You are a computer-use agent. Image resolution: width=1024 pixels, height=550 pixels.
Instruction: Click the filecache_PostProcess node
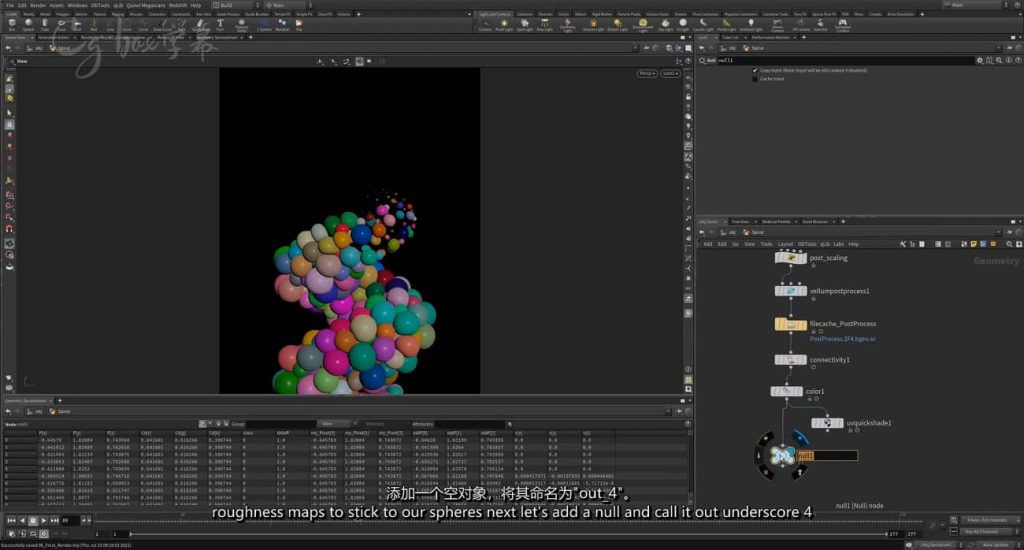[x=791, y=324]
